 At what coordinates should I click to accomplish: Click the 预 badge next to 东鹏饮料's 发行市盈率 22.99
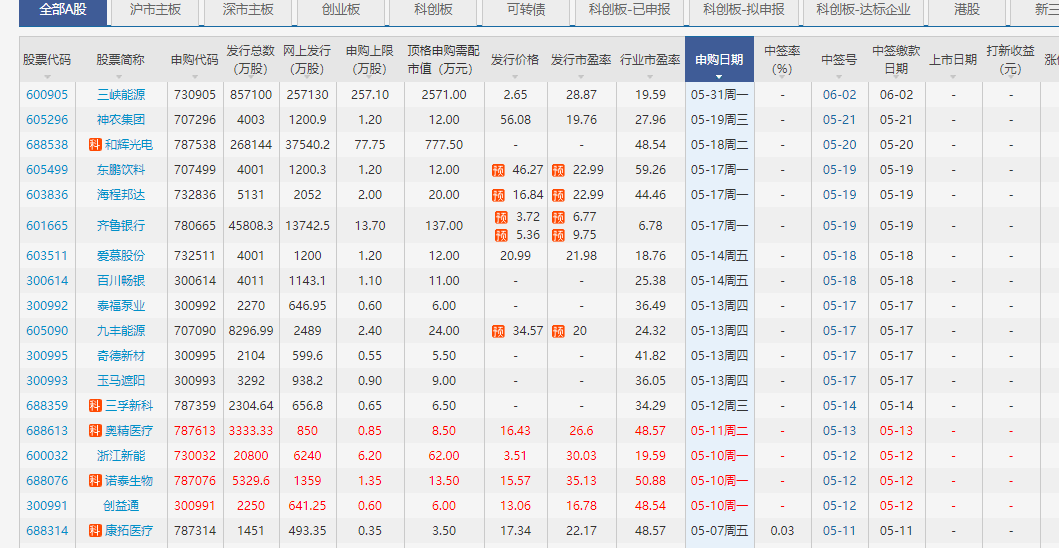pos(558,170)
